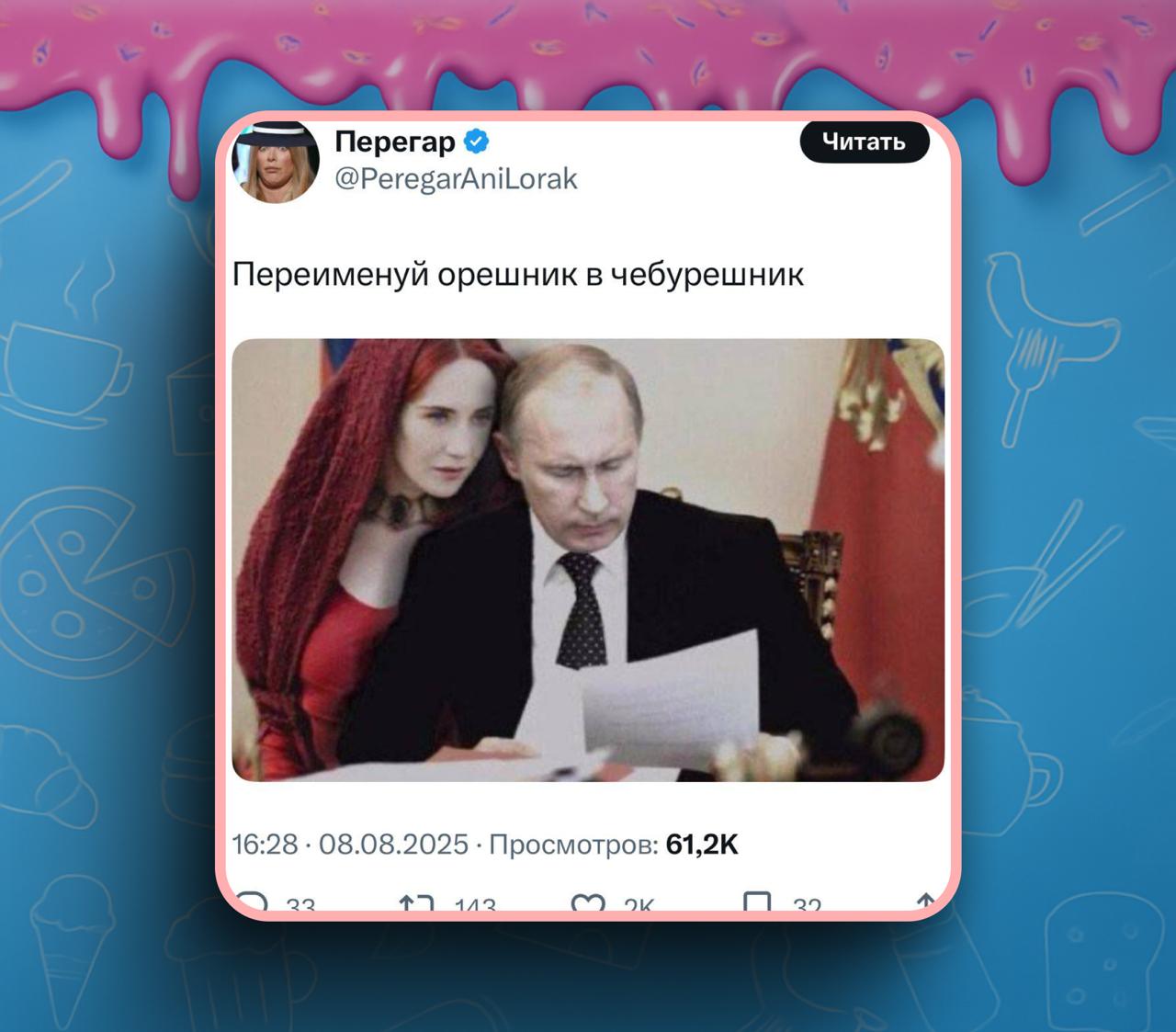
Task: Click the Читать follow button
Action: click(865, 142)
